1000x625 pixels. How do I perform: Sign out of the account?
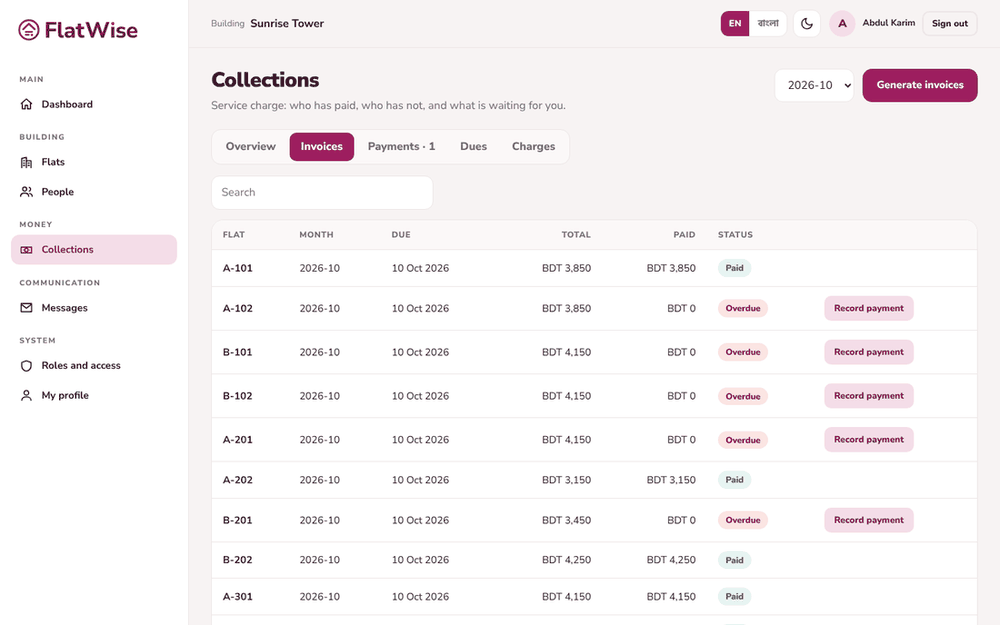coord(950,24)
